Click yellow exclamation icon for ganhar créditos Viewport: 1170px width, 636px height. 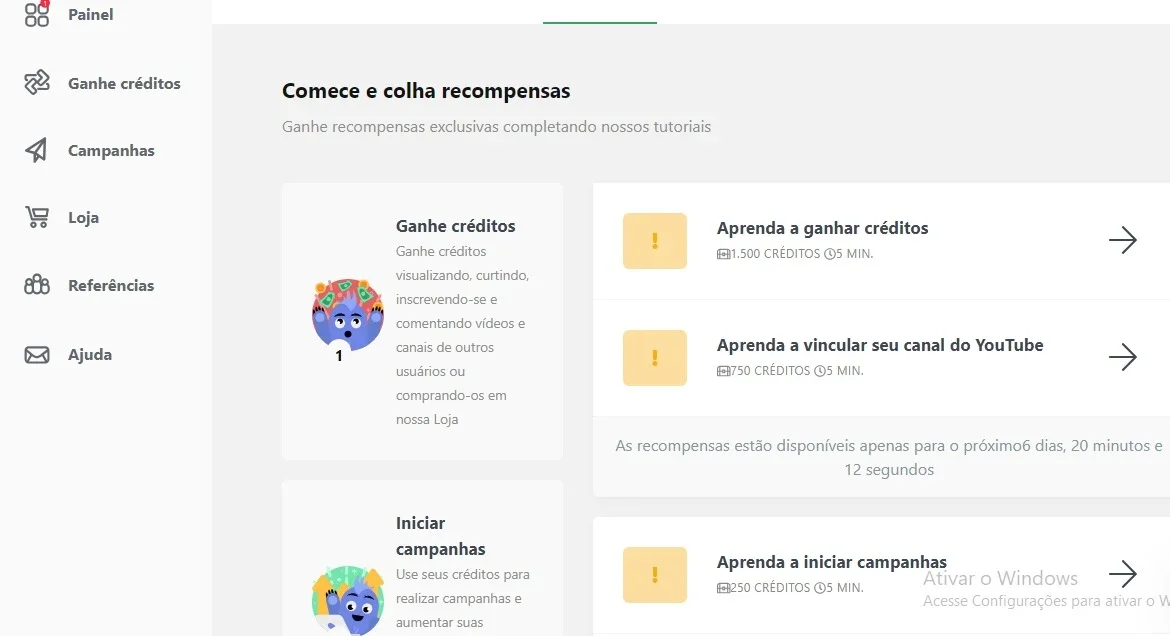coord(654,240)
